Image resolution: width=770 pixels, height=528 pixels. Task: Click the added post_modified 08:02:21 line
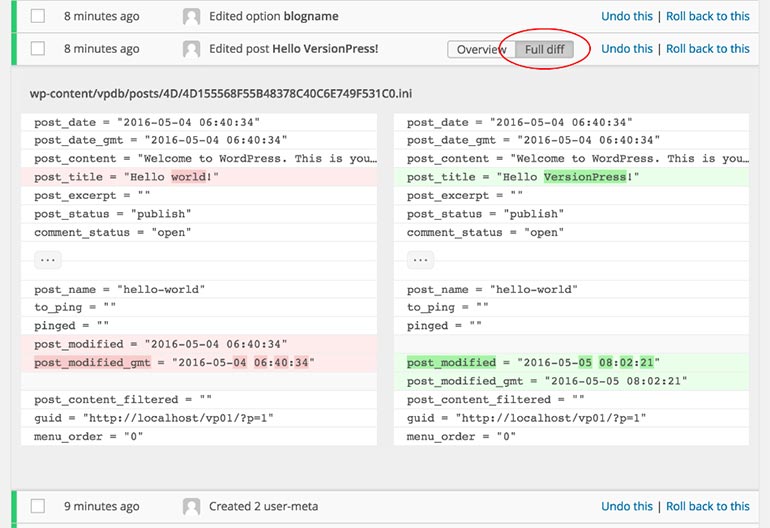(572, 362)
